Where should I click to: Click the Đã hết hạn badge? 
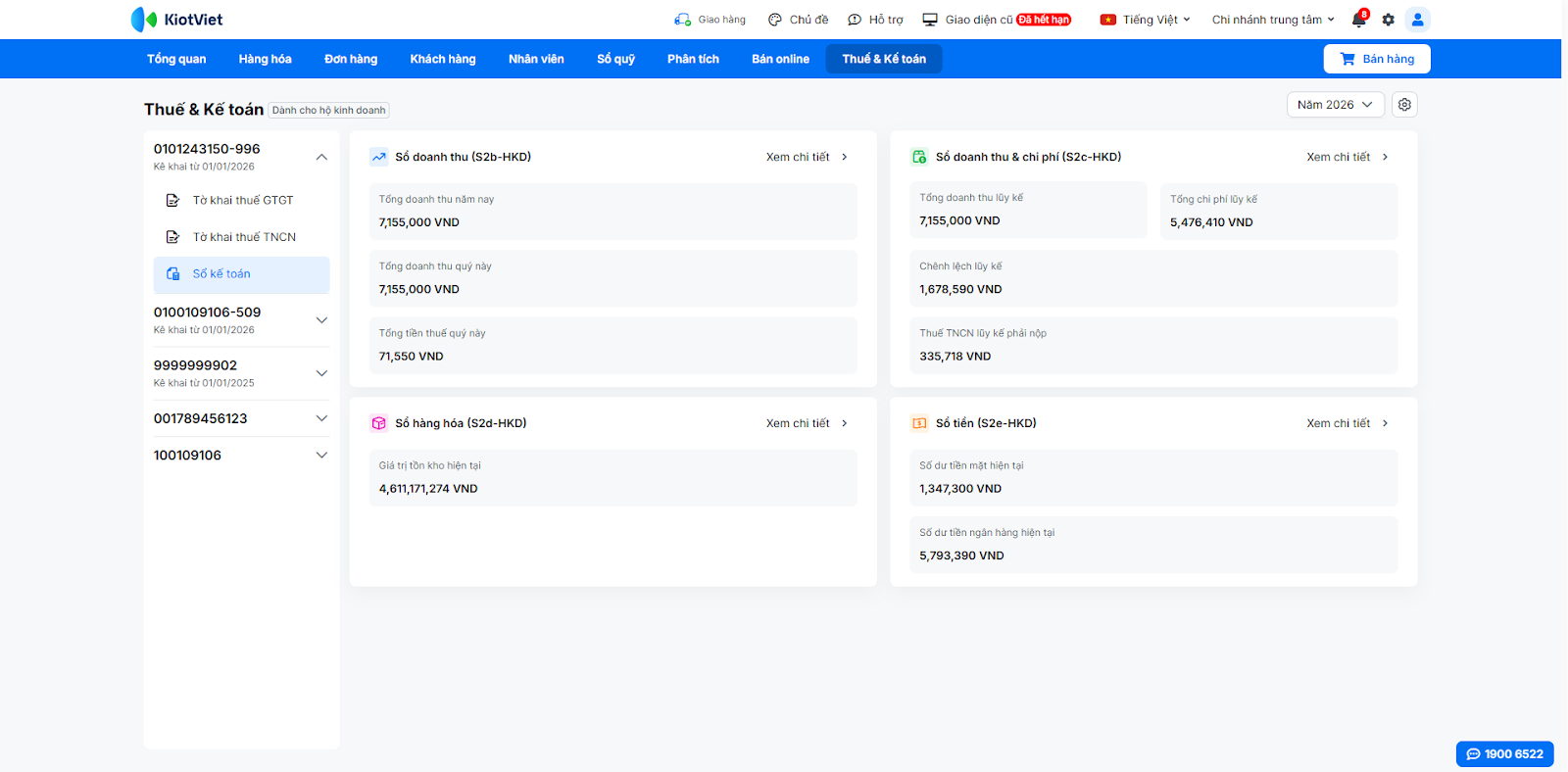click(1044, 20)
